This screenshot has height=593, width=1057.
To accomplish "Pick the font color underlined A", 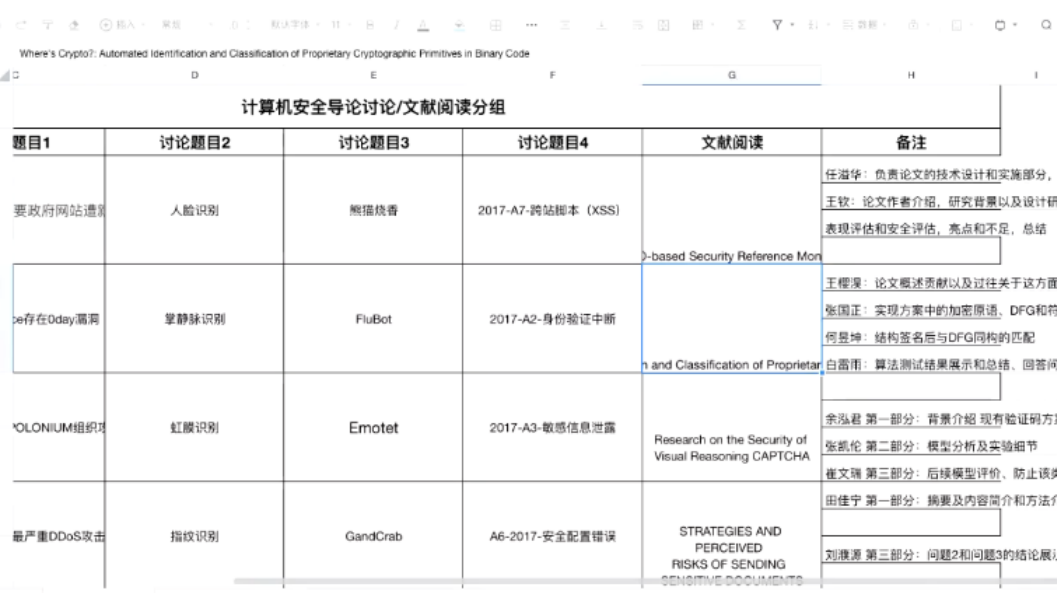I will click(423, 22).
